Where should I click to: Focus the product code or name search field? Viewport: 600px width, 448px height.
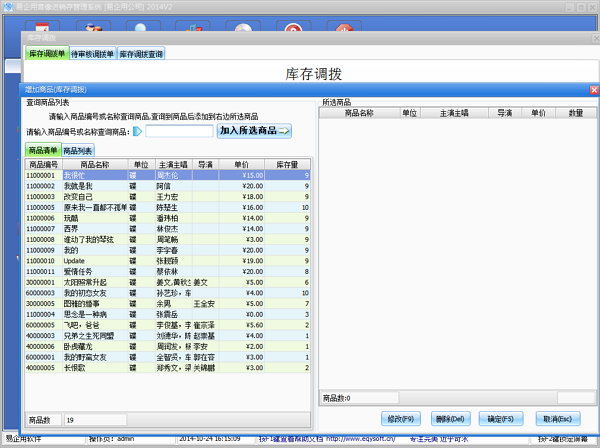click(179, 131)
